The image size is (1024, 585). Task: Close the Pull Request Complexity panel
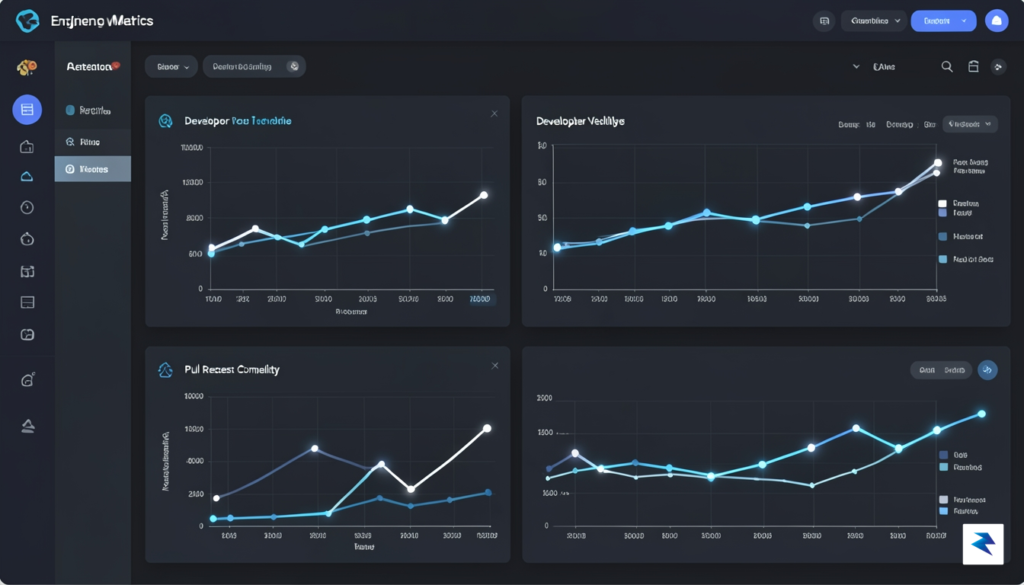(x=495, y=366)
